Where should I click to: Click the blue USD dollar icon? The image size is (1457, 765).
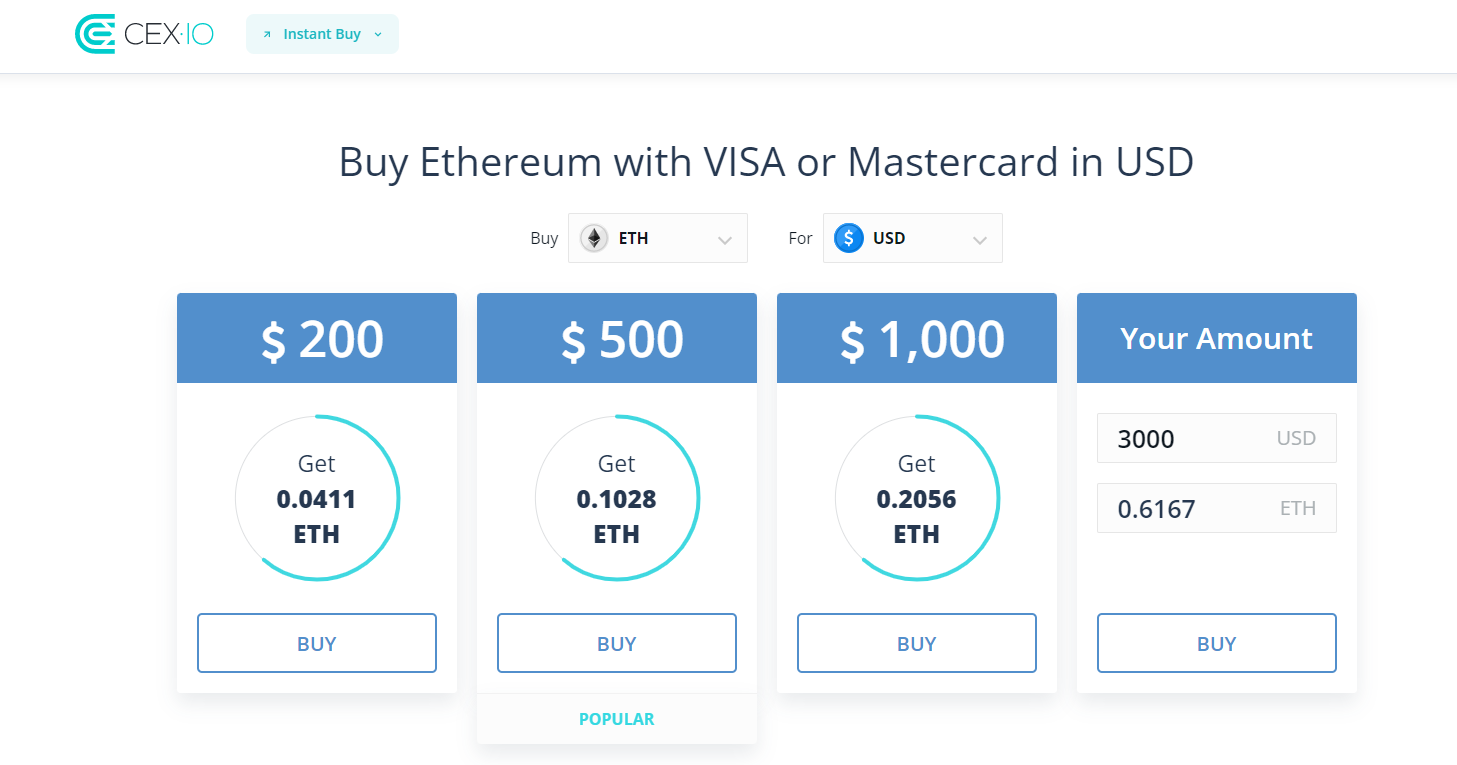pos(849,238)
